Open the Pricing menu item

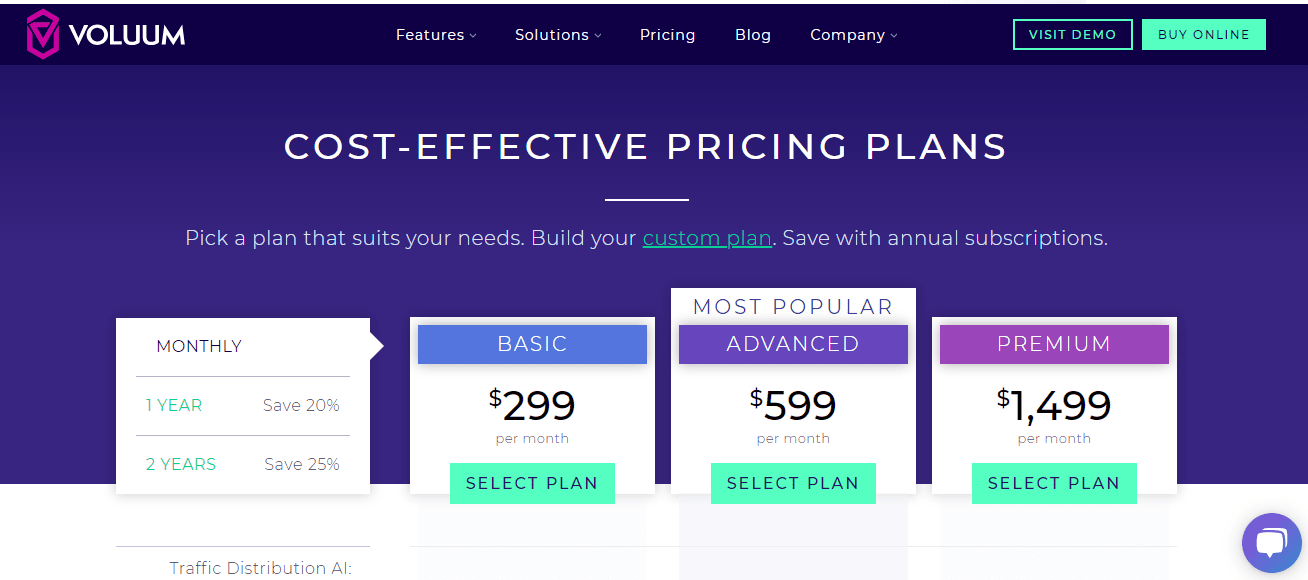pos(667,35)
